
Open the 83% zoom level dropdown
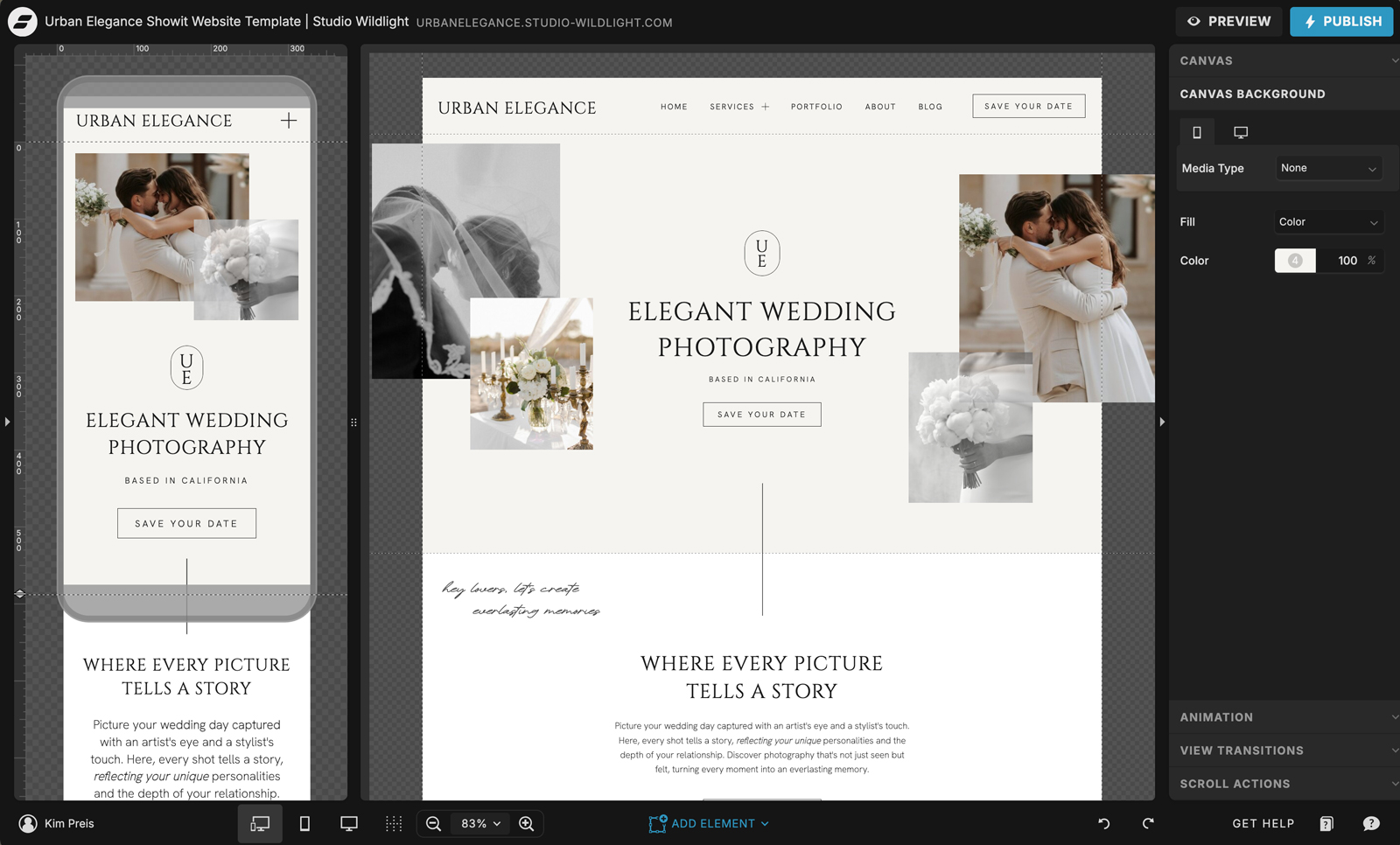tap(479, 823)
